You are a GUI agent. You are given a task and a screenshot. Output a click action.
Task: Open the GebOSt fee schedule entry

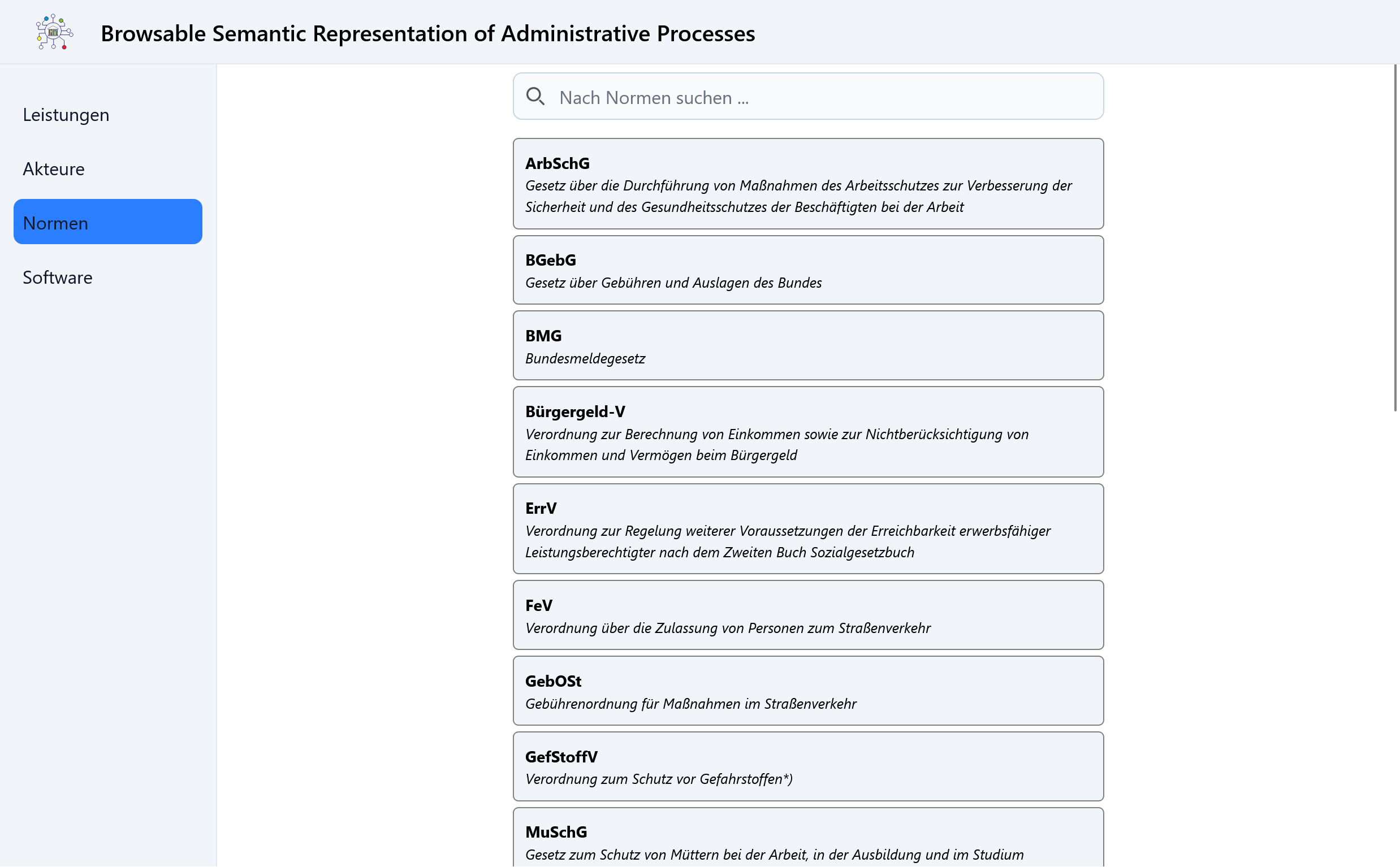(x=806, y=691)
